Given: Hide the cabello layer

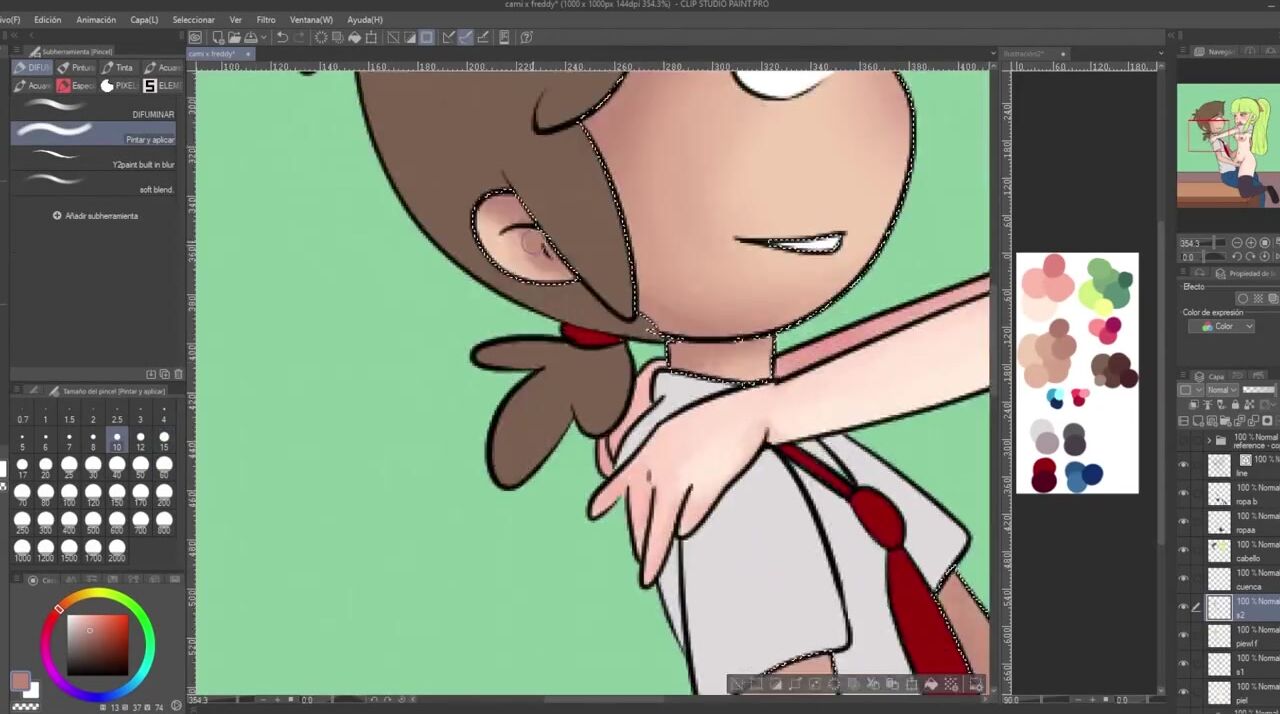Looking at the screenshot, I should [1184, 550].
